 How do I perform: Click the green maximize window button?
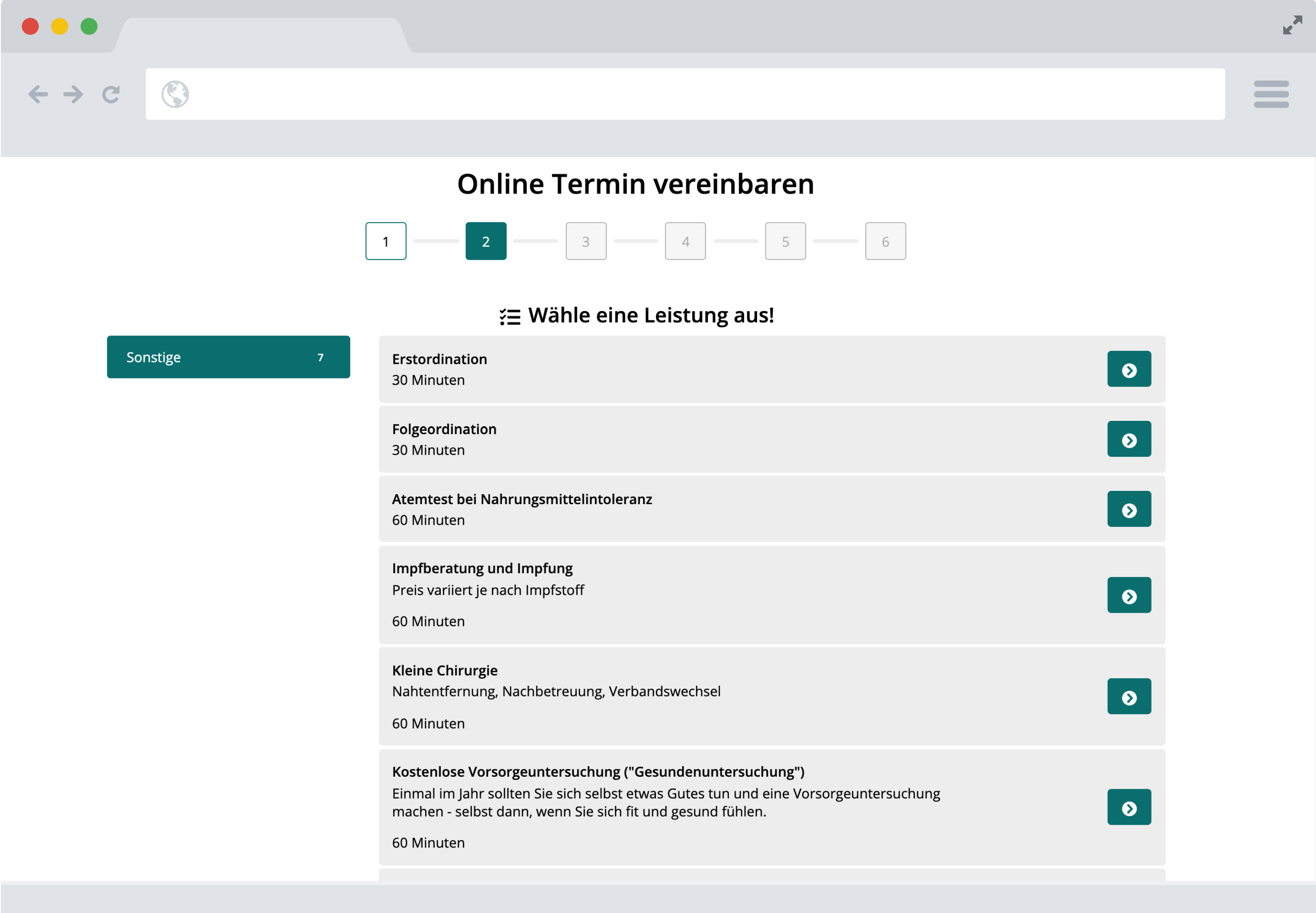pos(89,27)
